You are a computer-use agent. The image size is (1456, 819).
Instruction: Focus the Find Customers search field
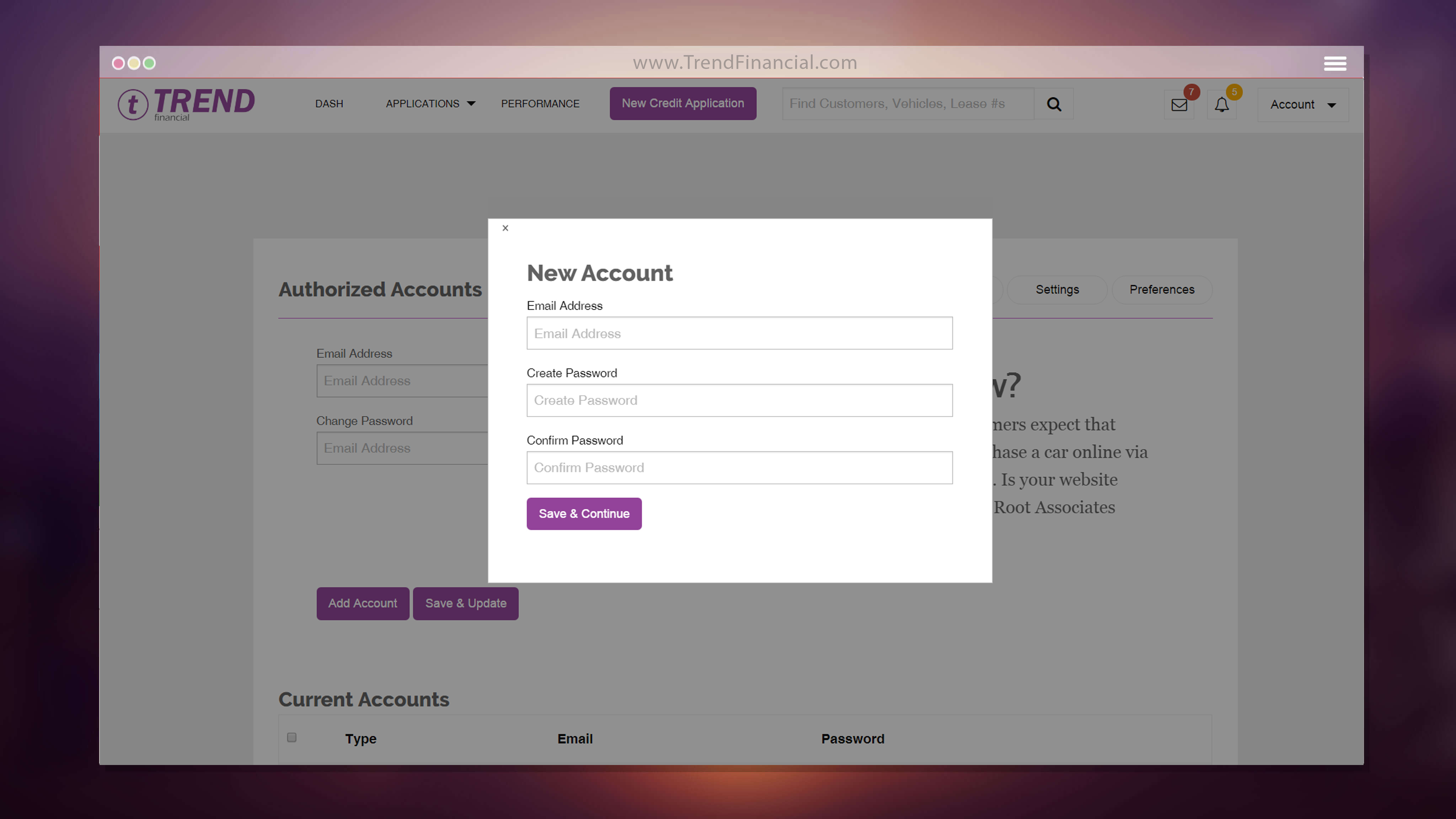[908, 104]
